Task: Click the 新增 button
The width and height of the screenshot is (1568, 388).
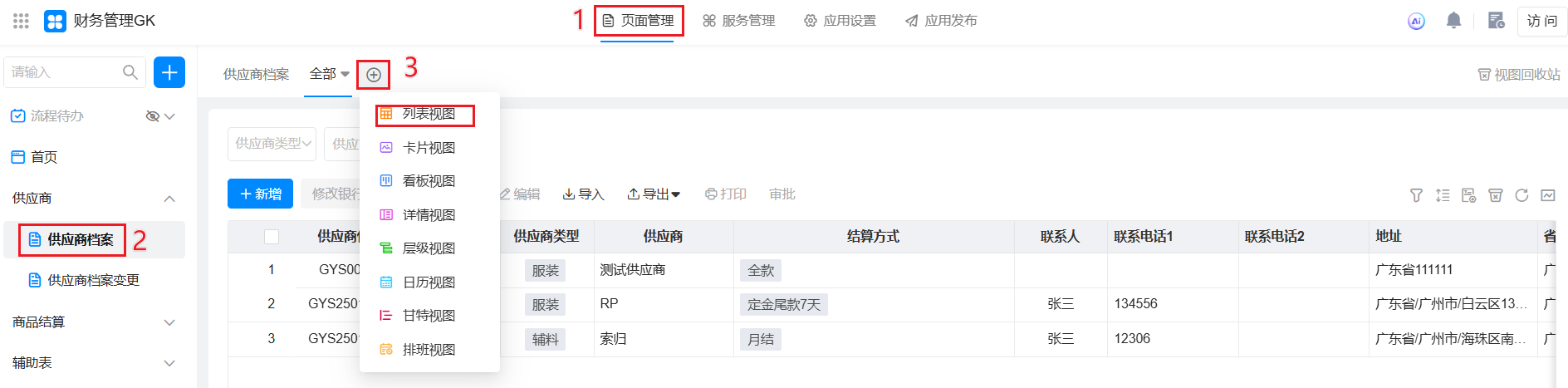Action: [x=260, y=194]
